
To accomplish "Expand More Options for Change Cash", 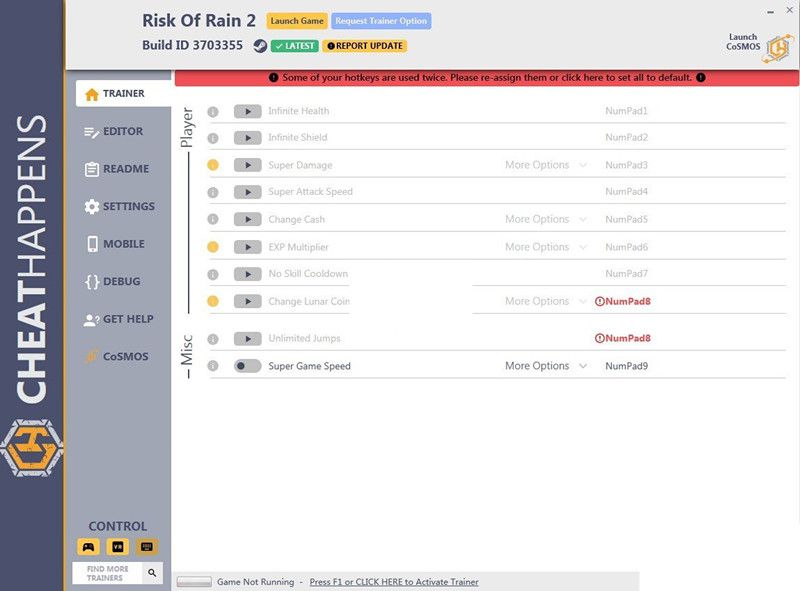I will [x=545, y=219].
